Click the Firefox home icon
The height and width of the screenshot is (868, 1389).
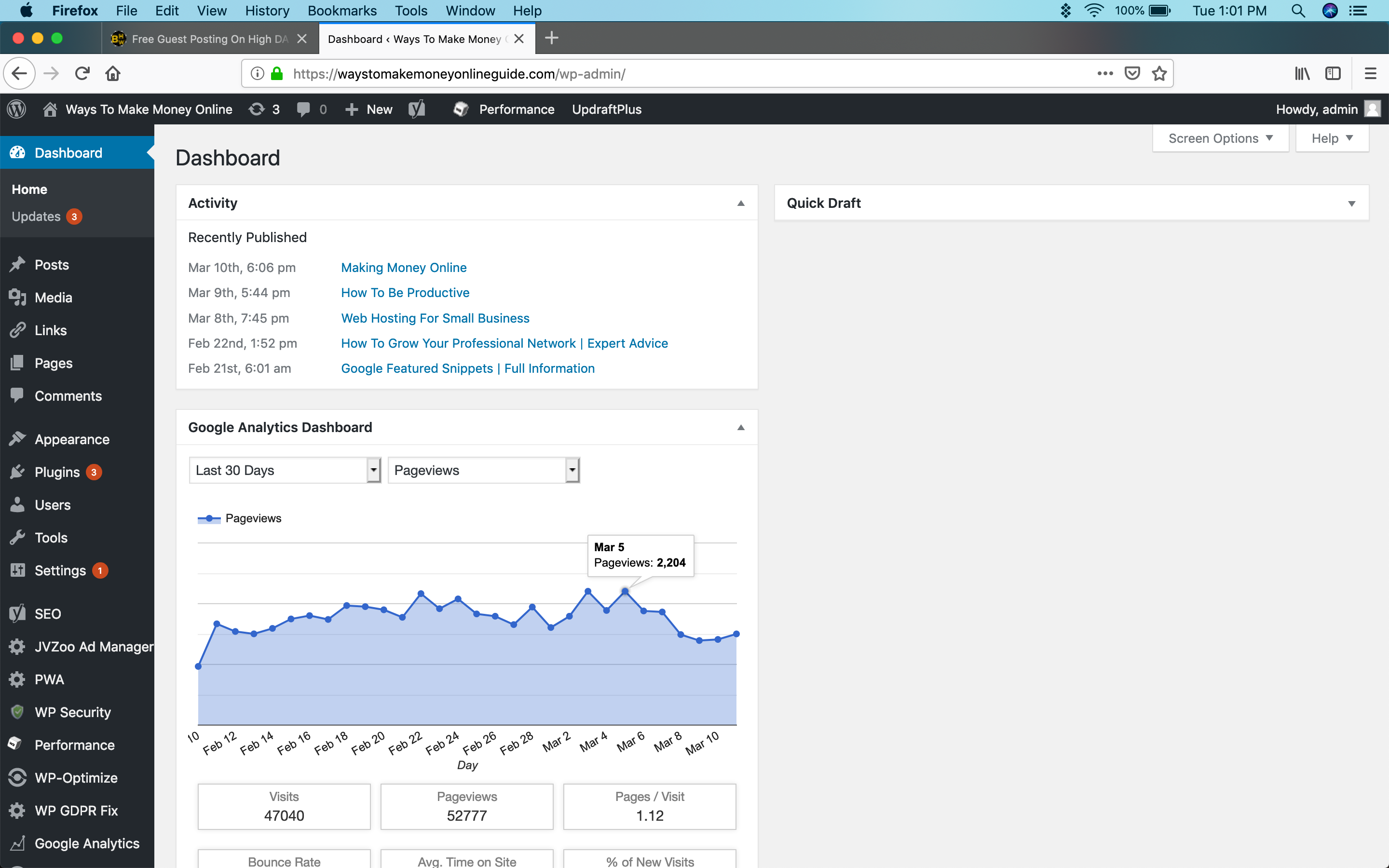[x=113, y=73]
